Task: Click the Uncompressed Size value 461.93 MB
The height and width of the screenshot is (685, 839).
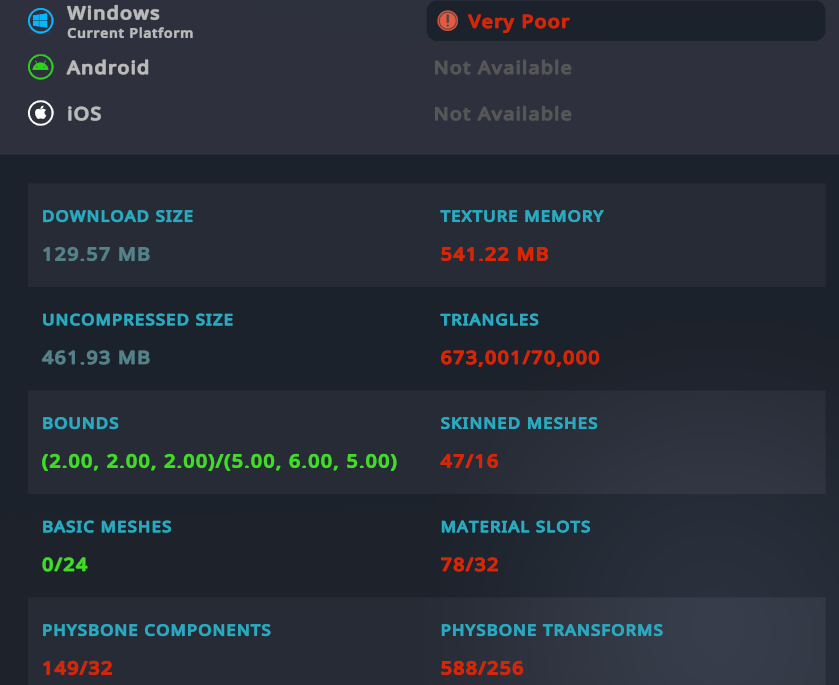Action: 96,357
